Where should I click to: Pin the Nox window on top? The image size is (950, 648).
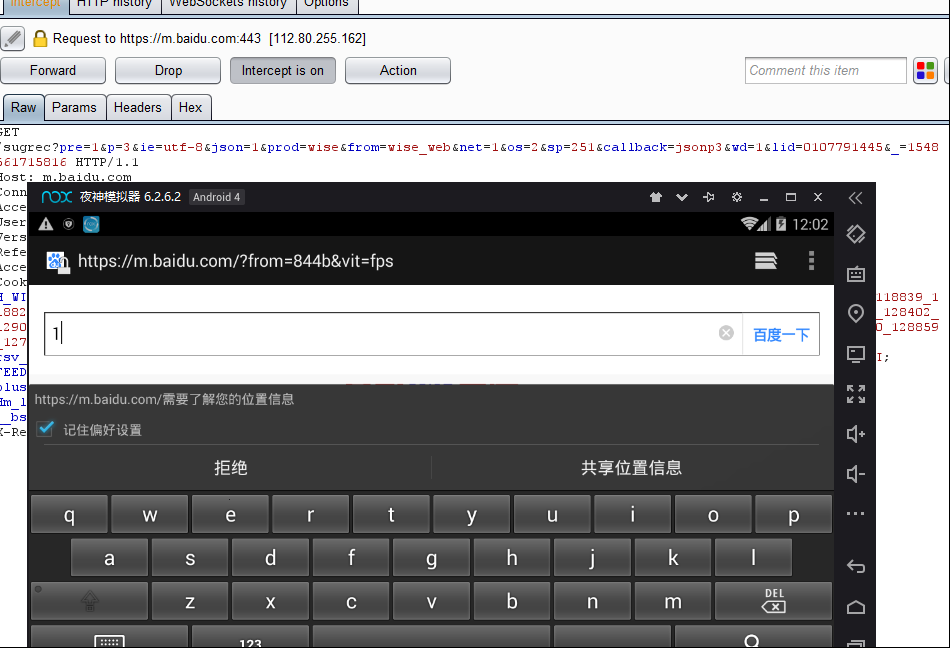point(708,197)
